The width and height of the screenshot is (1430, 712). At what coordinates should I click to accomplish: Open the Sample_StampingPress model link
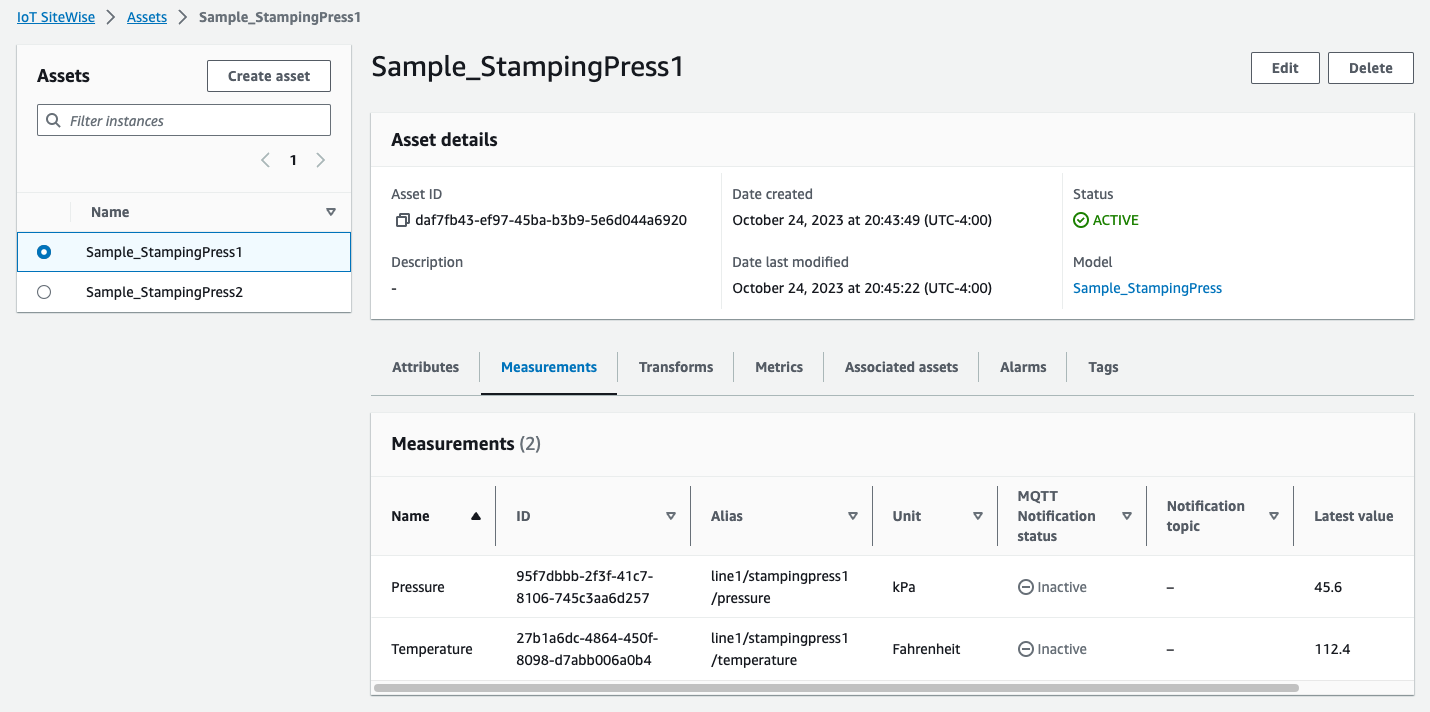1147,288
